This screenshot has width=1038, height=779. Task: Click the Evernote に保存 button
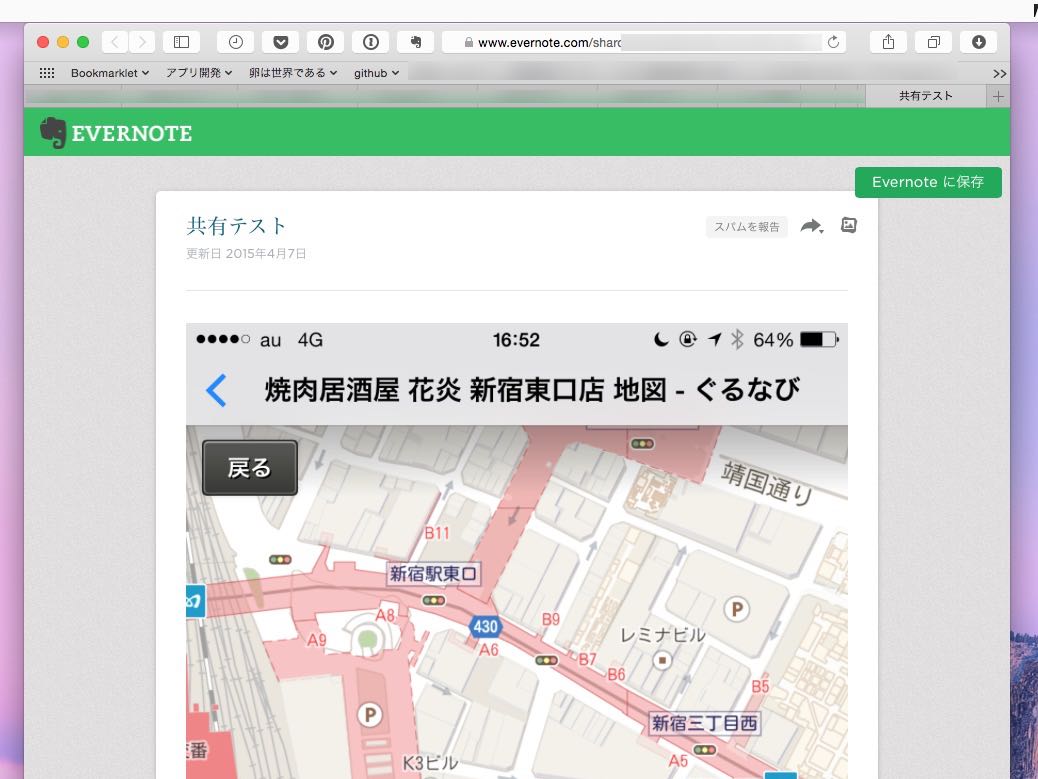[928, 182]
